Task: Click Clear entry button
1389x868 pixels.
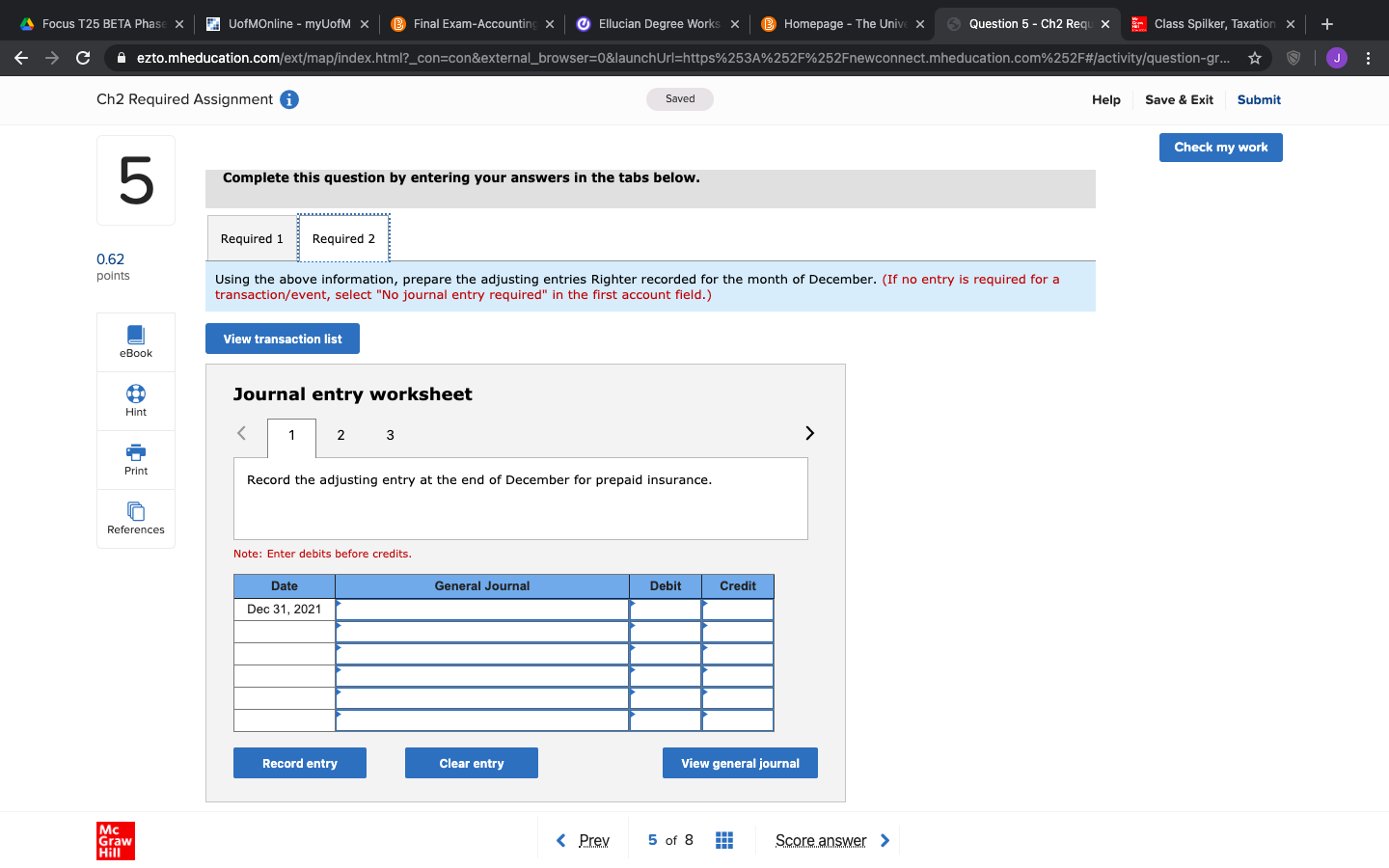Action: click(472, 763)
